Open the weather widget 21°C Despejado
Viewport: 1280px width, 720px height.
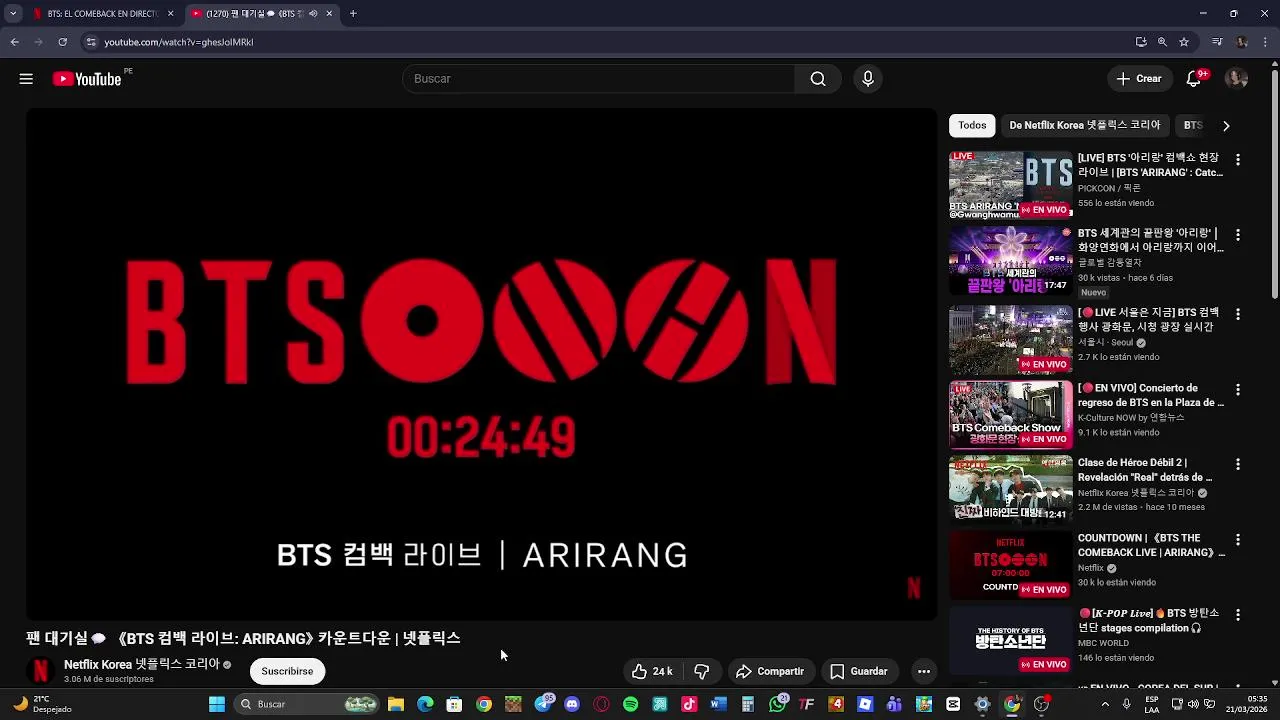42,704
